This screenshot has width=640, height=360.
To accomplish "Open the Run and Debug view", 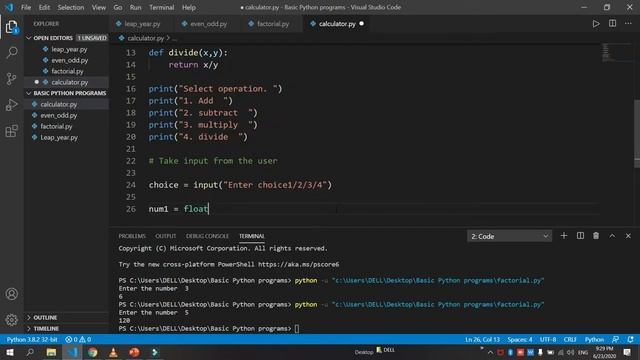I will pos(12,105).
